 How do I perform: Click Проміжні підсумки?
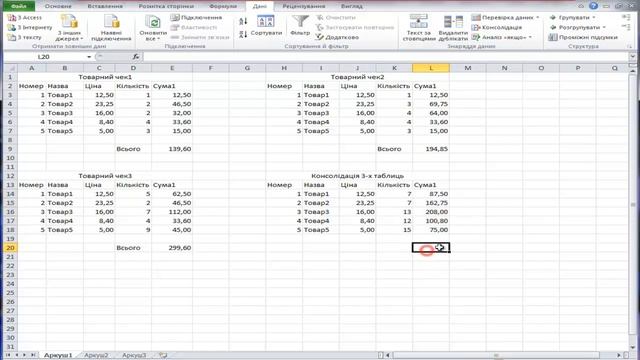tap(583, 37)
